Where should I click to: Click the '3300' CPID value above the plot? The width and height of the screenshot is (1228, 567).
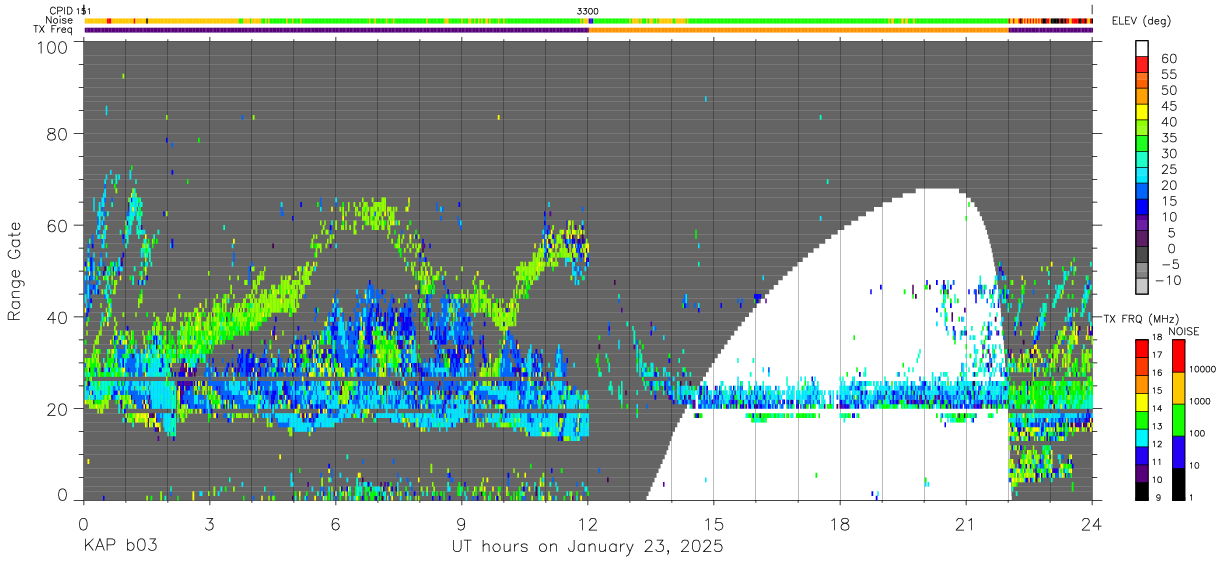588,10
